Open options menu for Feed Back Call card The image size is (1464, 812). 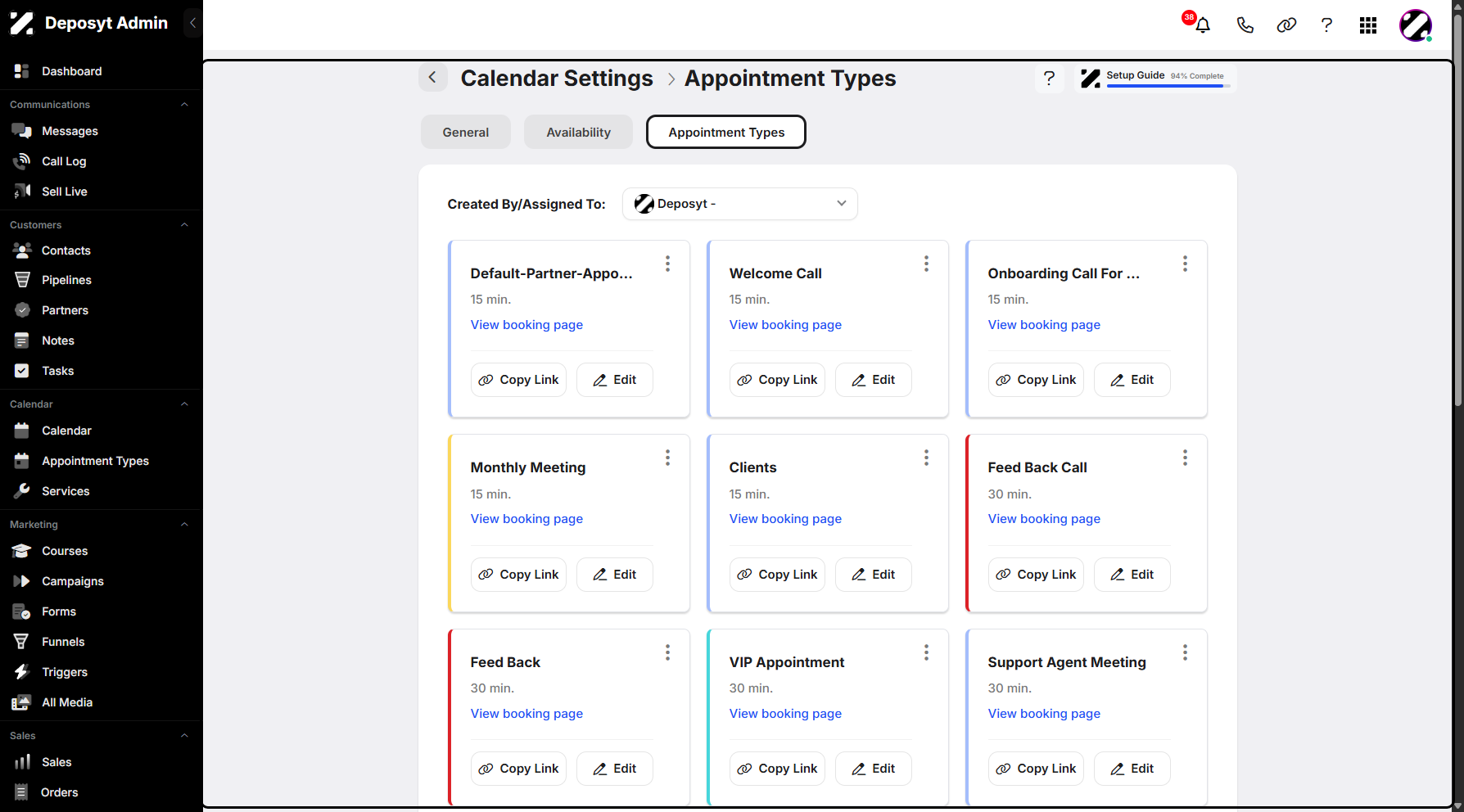coord(1185,458)
